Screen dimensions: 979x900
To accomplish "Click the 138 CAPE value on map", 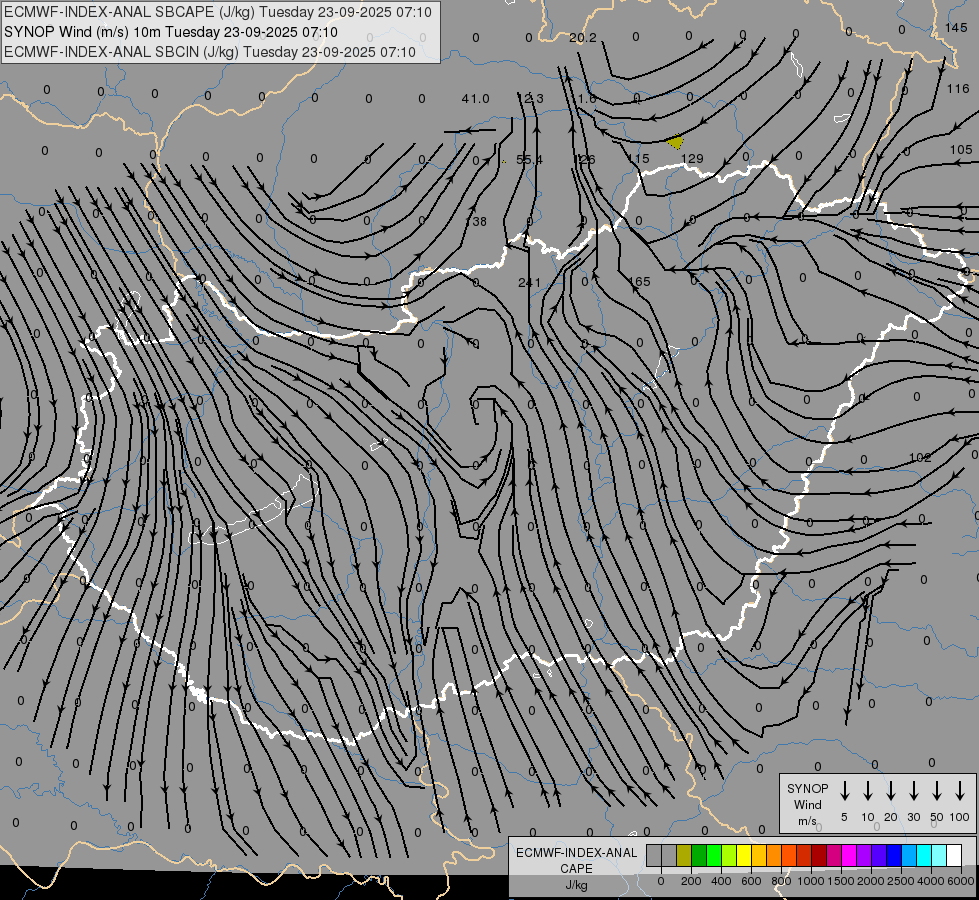I will coord(476,222).
